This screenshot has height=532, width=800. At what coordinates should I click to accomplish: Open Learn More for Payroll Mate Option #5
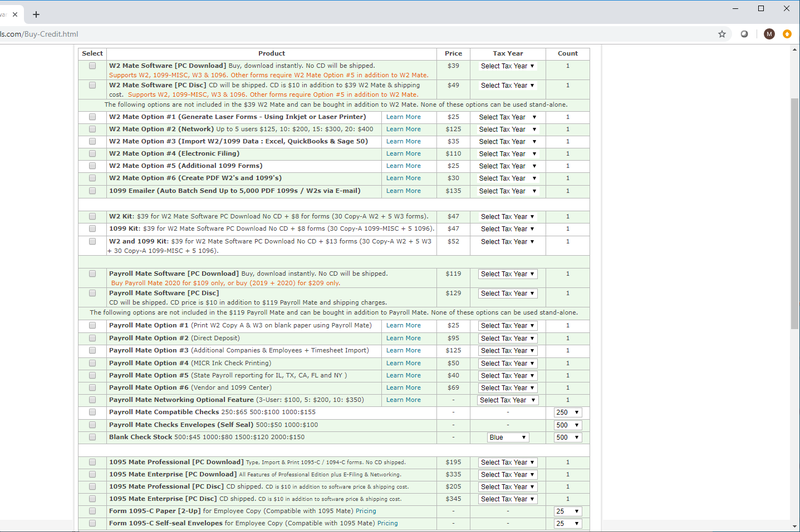(404, 375)
